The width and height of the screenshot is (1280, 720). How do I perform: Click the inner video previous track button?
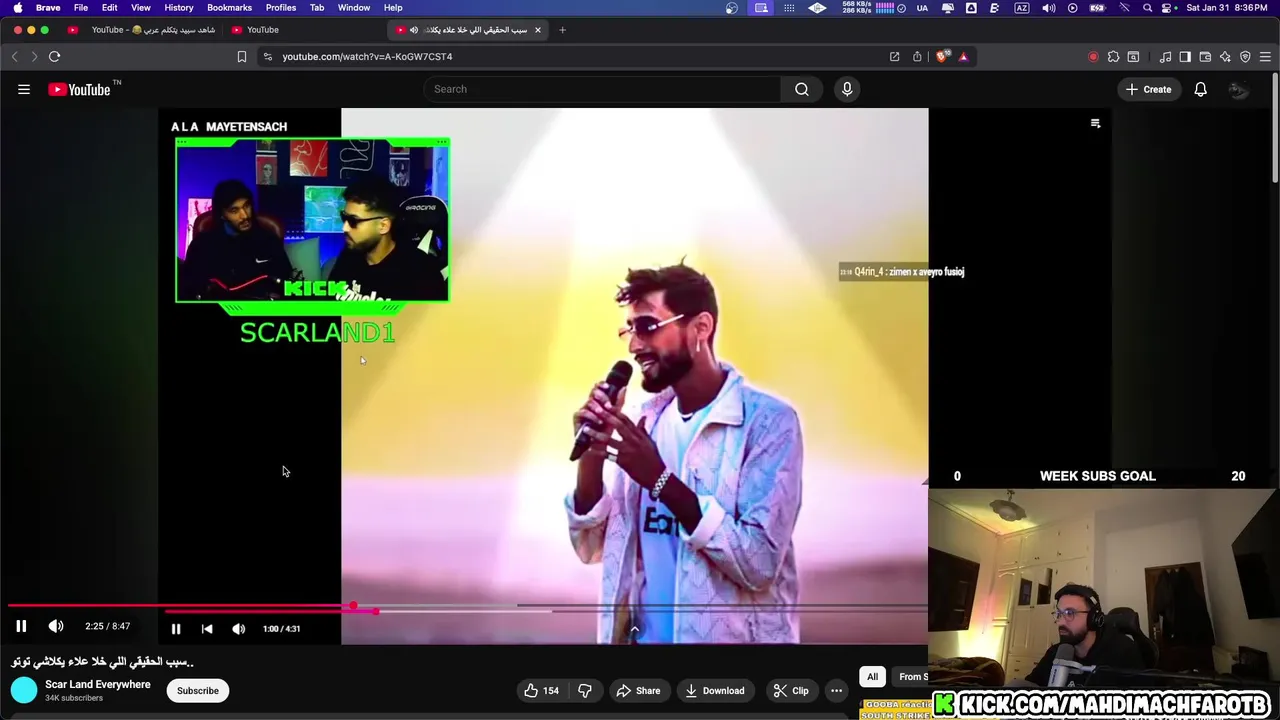(x=207, y=629)
